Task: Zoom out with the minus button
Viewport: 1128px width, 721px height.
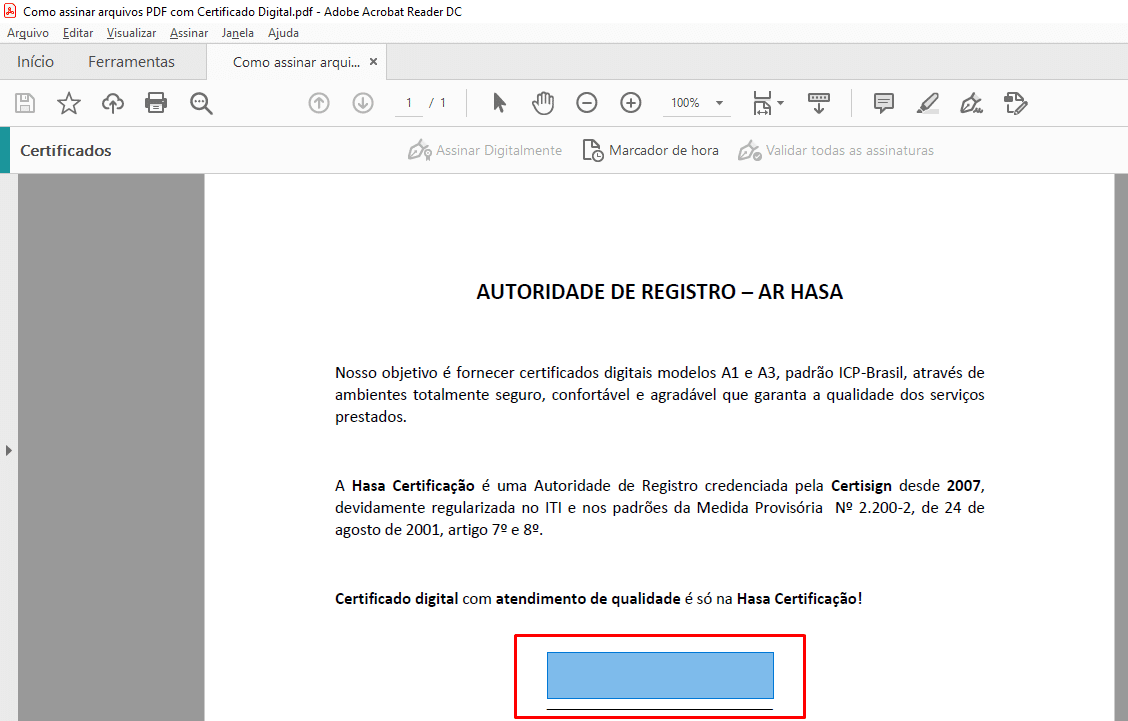Action: coord(587,103)
